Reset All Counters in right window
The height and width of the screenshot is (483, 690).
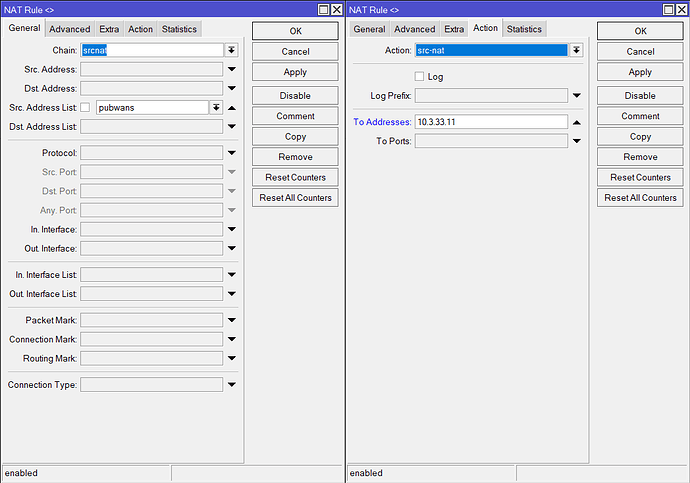[x=640, y=198]
